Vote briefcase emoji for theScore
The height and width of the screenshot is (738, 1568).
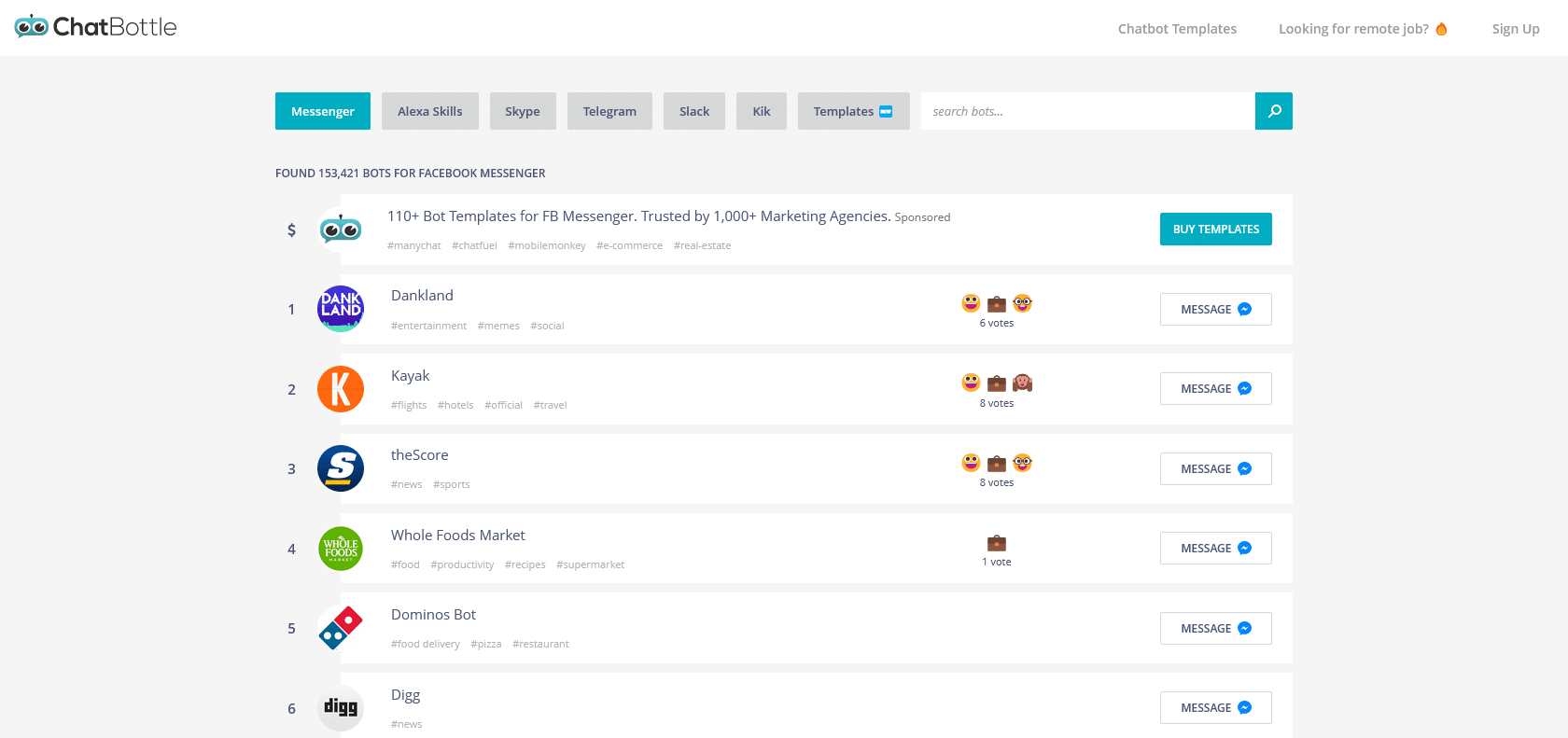pos(997,464)
